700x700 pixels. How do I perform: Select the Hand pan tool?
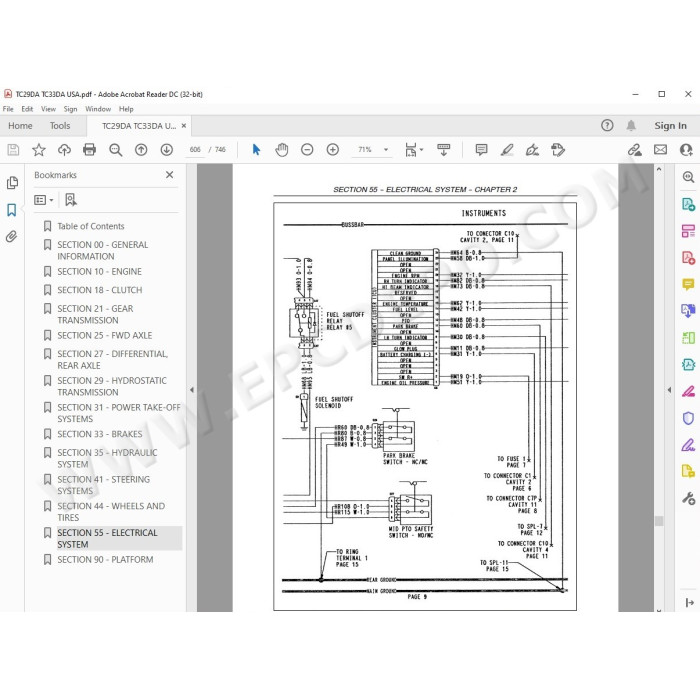[x=282, y=150]
